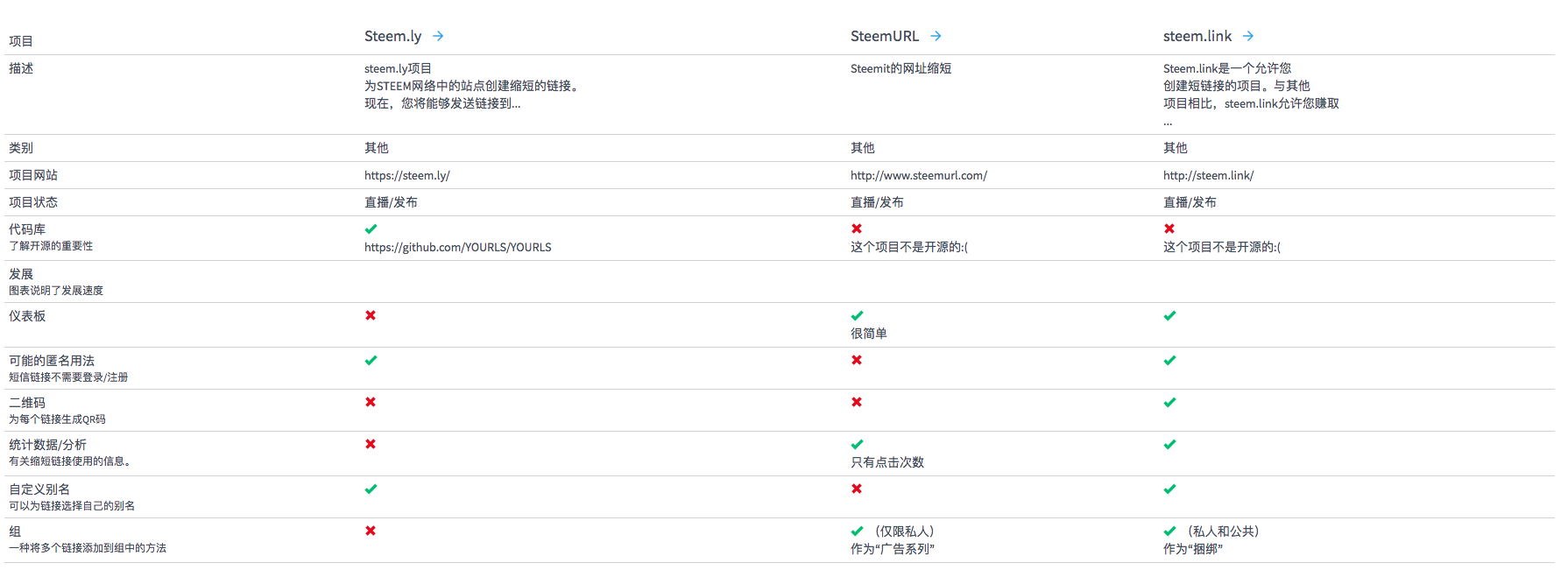Click the 图表说明了发展速度 subtitle

coord(56,291)
